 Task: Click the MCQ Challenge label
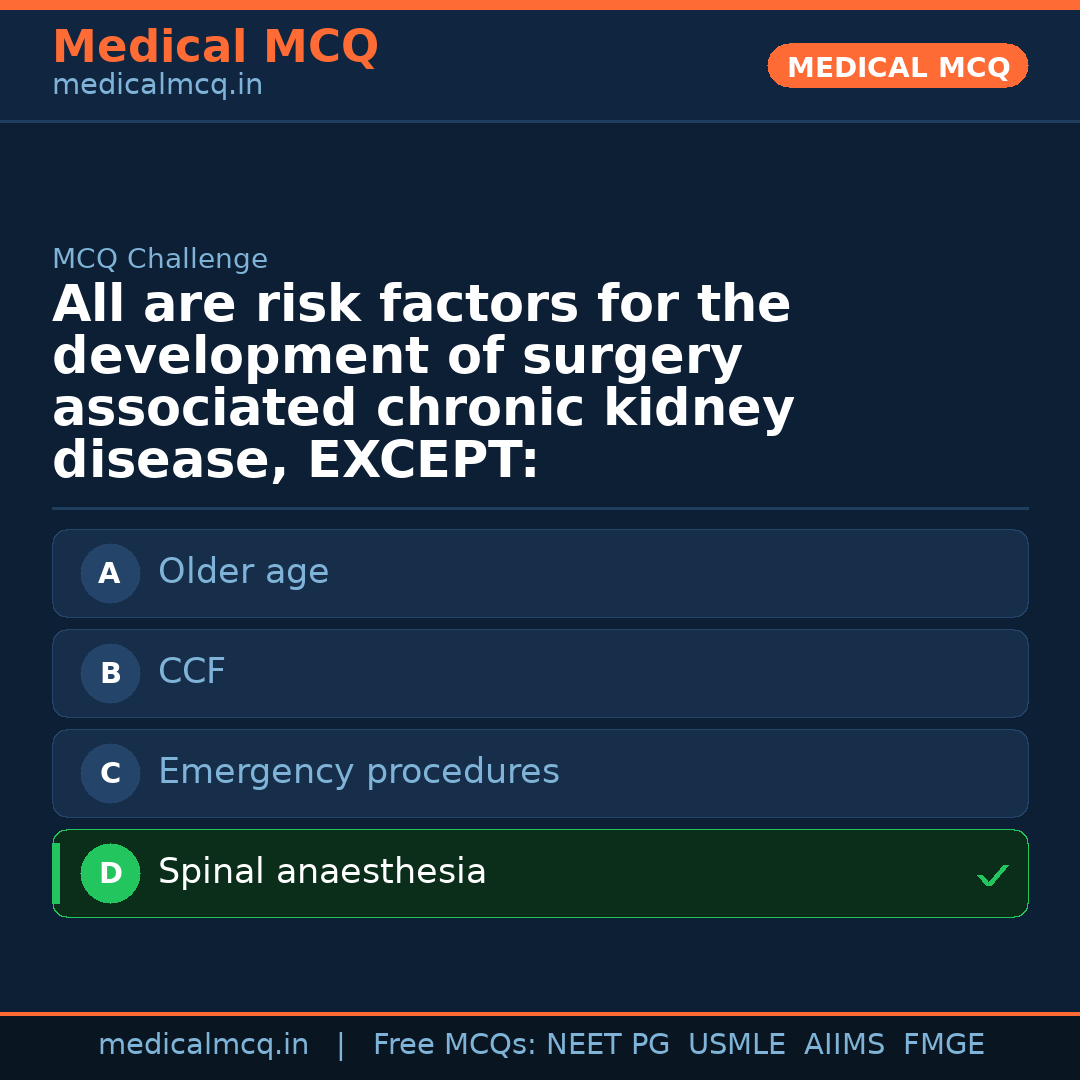[x=160, y=258]
